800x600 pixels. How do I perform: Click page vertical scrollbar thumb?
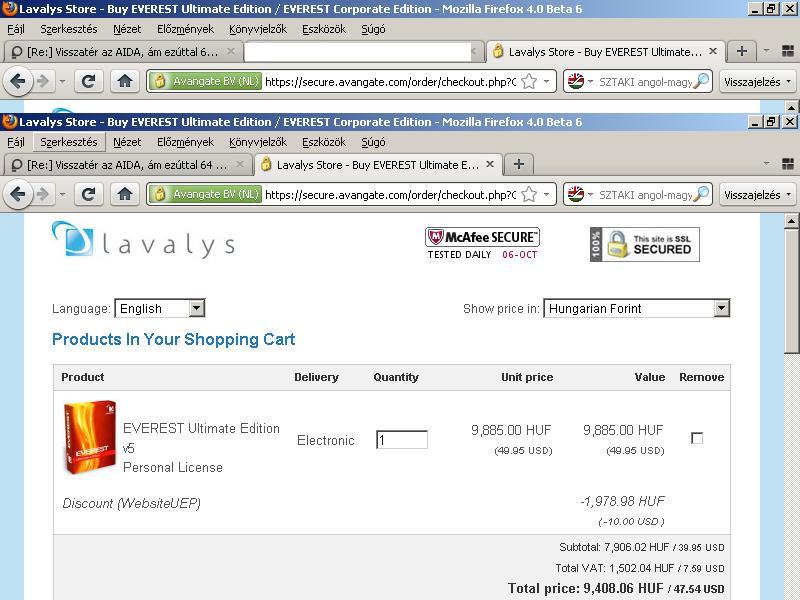pyautogui.click(x=791, y=290)
